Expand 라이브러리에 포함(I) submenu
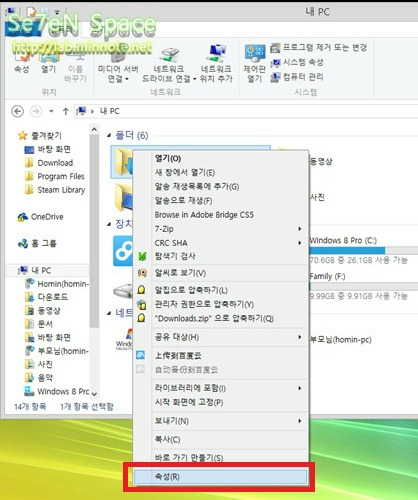This screenshot has width=418, height=500. coord(220,388)
